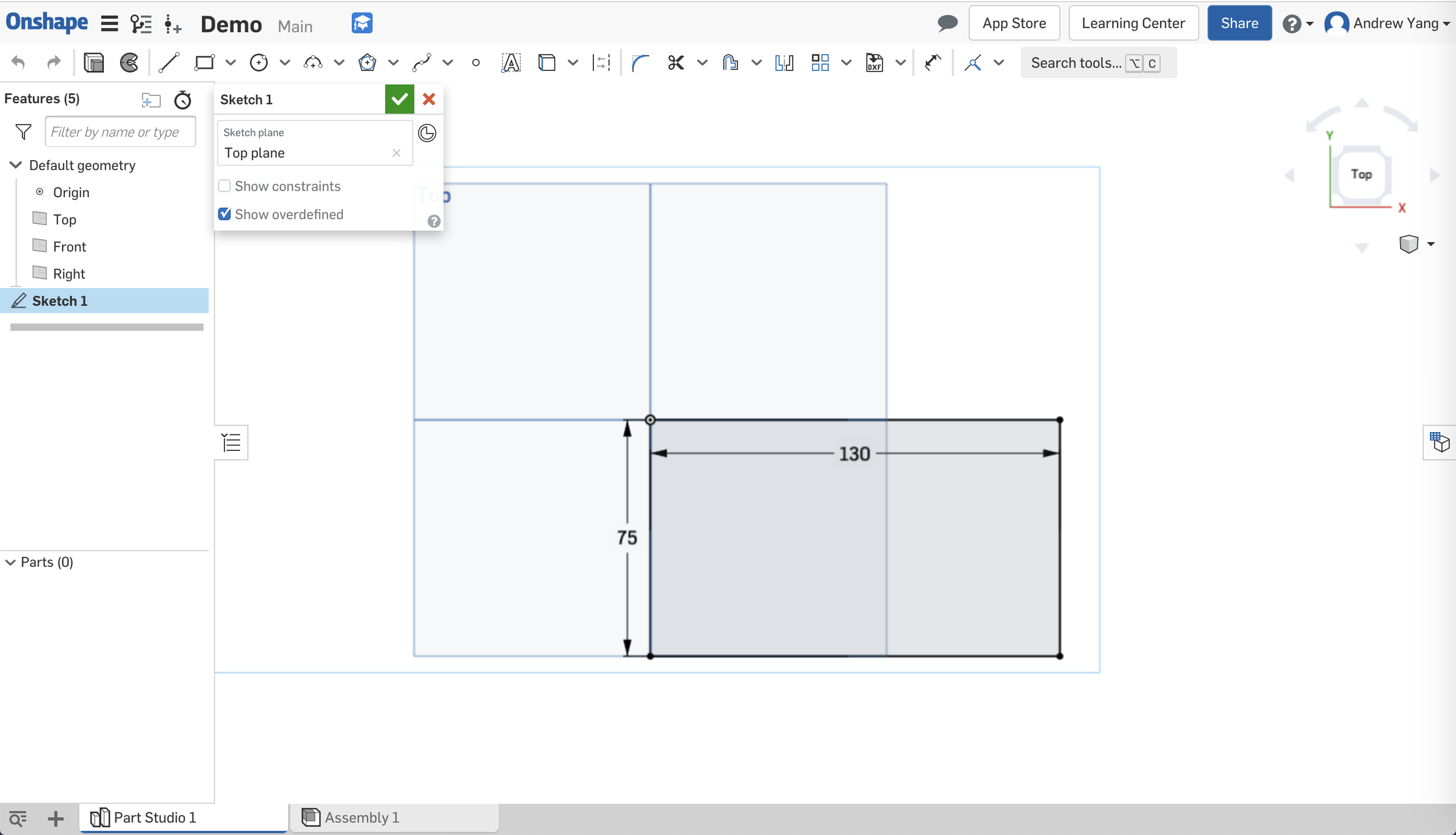Activate the Trim tool
This screenshot has width=1456, height=835.
coord(676,63)
